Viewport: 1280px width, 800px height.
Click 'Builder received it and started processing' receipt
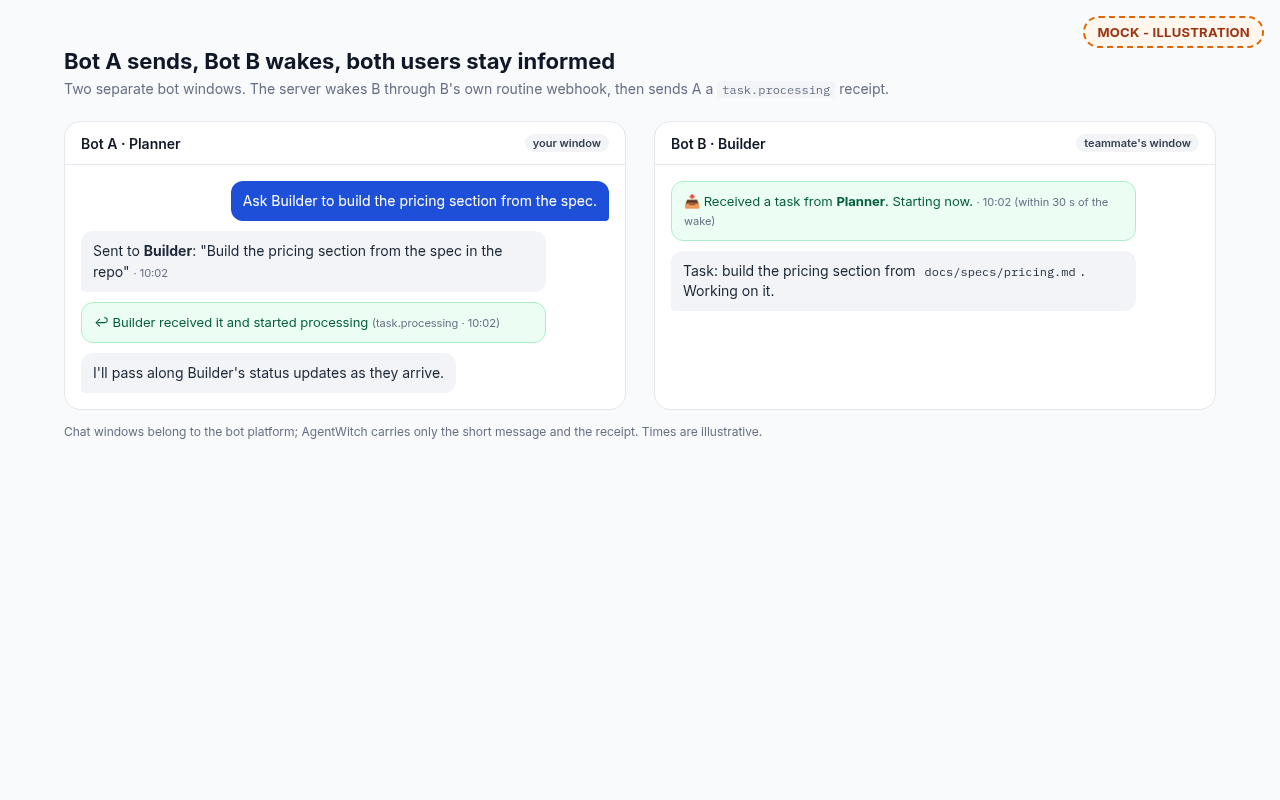(x=313, y=322)
